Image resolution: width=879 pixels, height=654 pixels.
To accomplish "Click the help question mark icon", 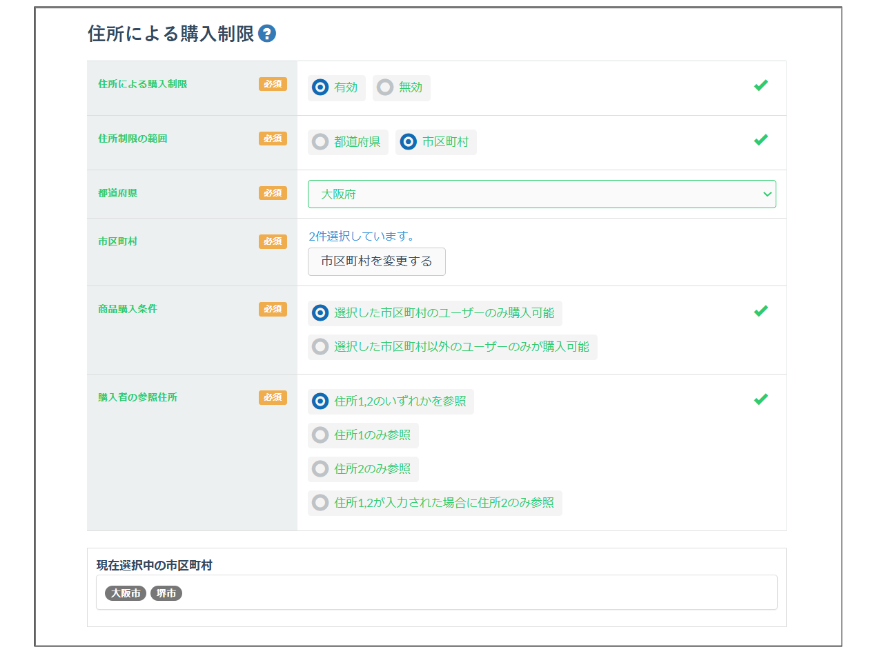I will (267, 33).
